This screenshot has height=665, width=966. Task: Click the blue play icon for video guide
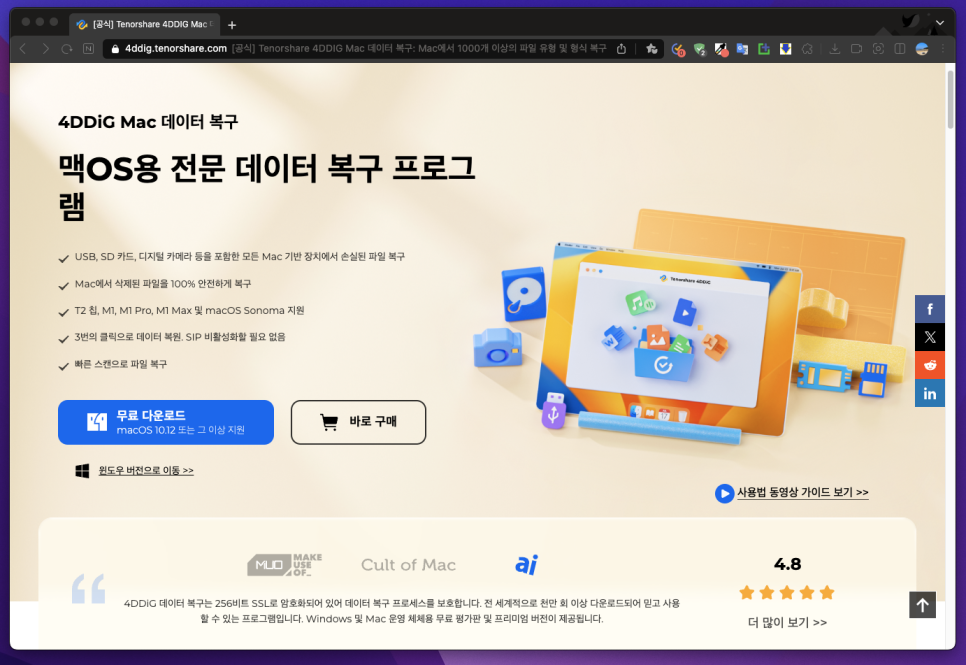click(724, 494)
